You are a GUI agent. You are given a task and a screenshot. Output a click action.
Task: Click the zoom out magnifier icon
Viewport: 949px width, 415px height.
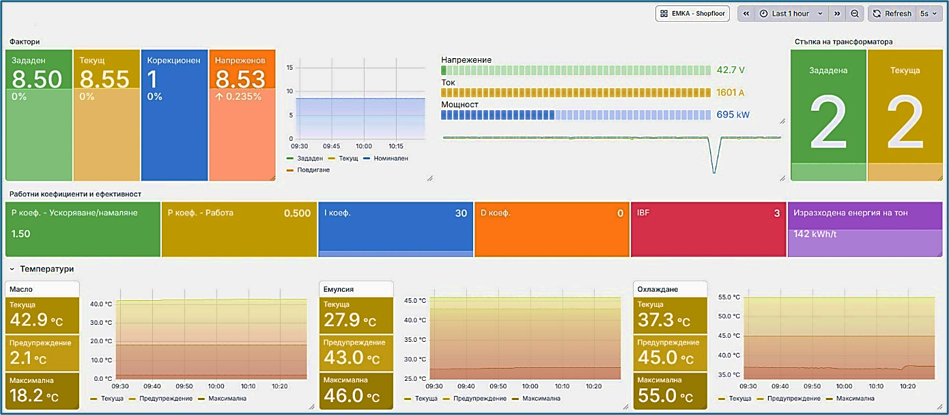click(855, 13)
